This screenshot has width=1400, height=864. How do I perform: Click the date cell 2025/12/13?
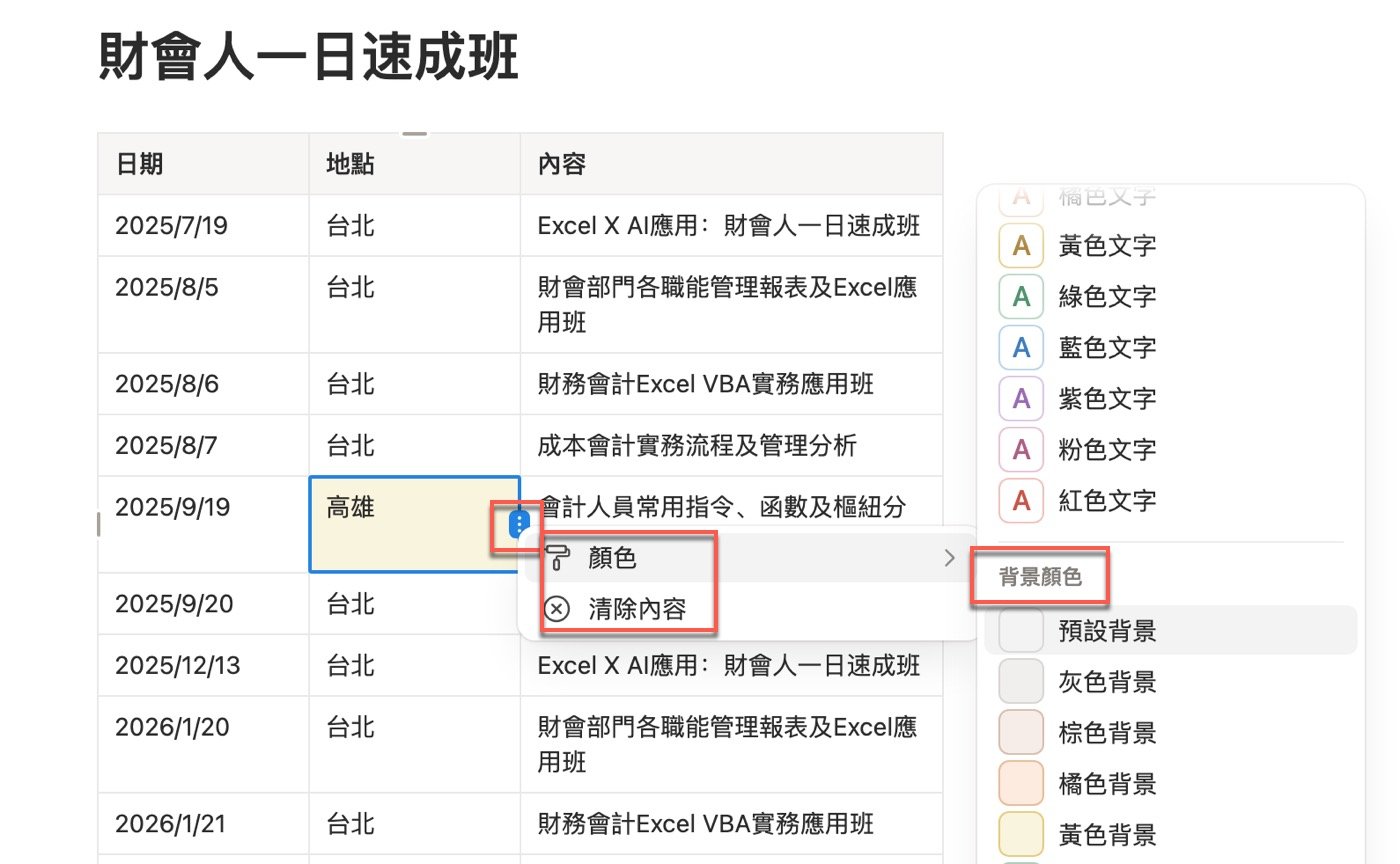203,665
